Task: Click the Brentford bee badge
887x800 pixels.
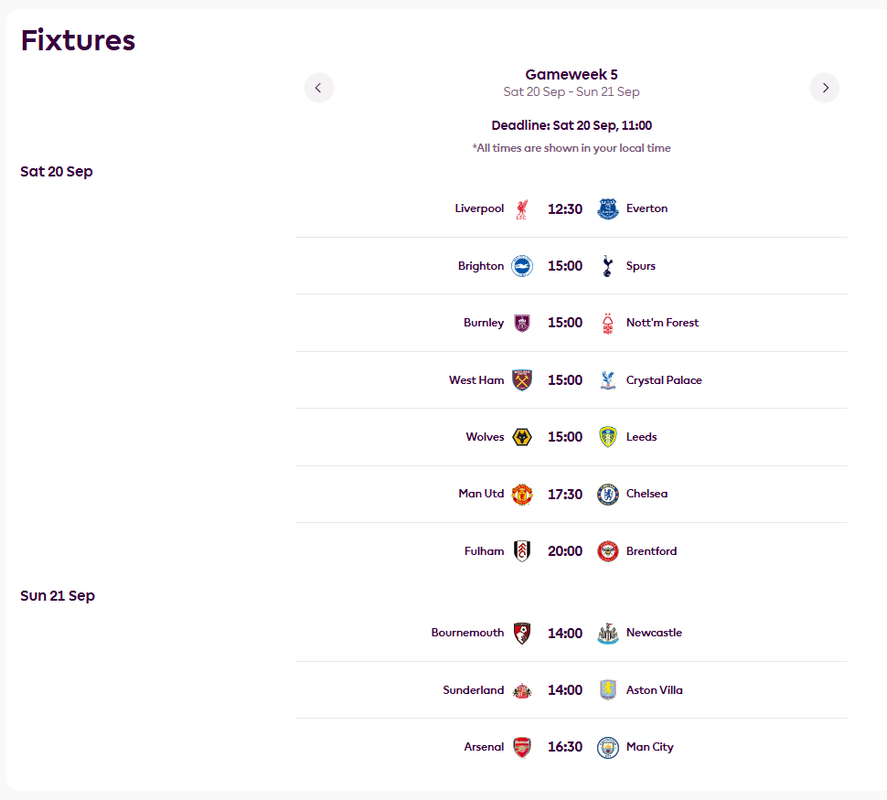Action: (608, 551)
